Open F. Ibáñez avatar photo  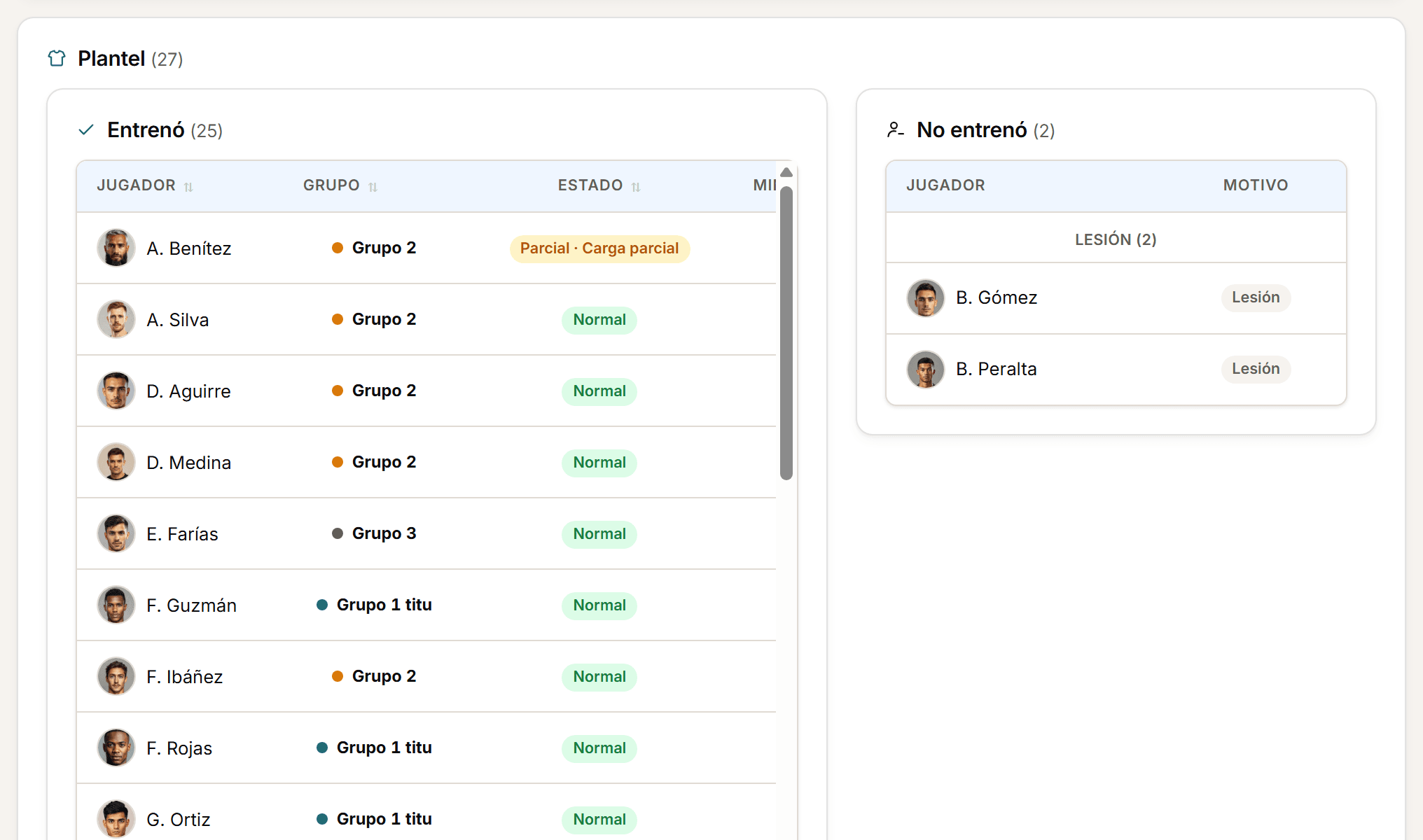[x=116, y=676]
